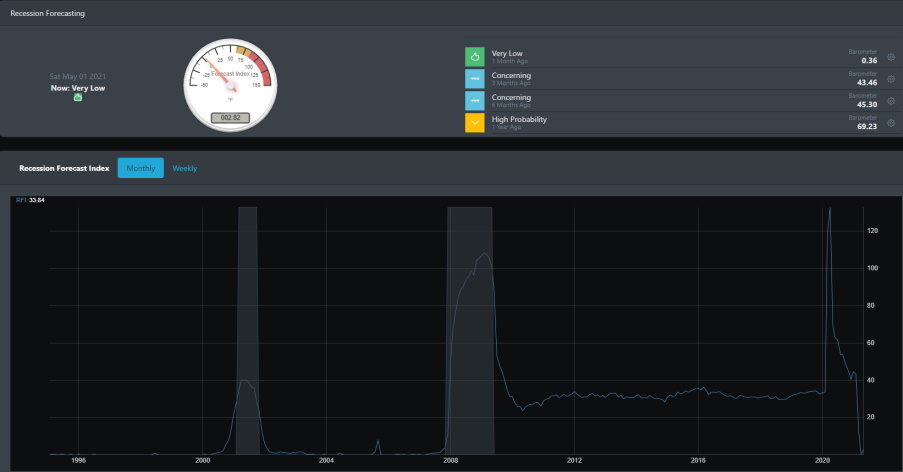
Task: Click the 2020 spike peak on chart
Action: coord(830,208)
